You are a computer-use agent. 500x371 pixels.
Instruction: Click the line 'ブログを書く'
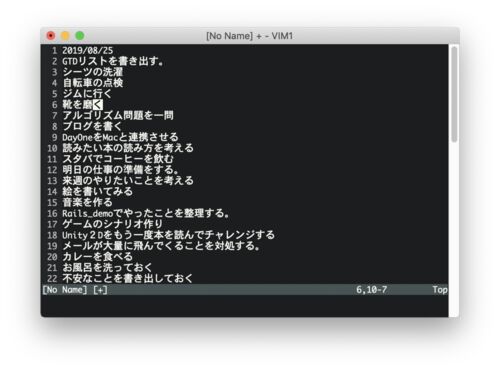(92, 126)
